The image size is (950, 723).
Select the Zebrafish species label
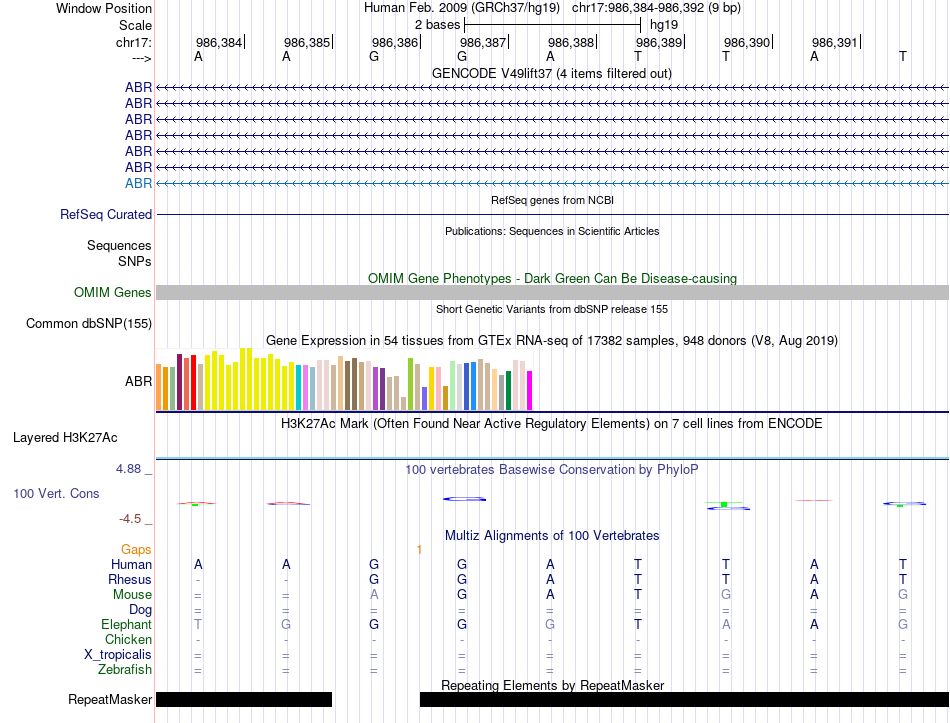(125, 670)
